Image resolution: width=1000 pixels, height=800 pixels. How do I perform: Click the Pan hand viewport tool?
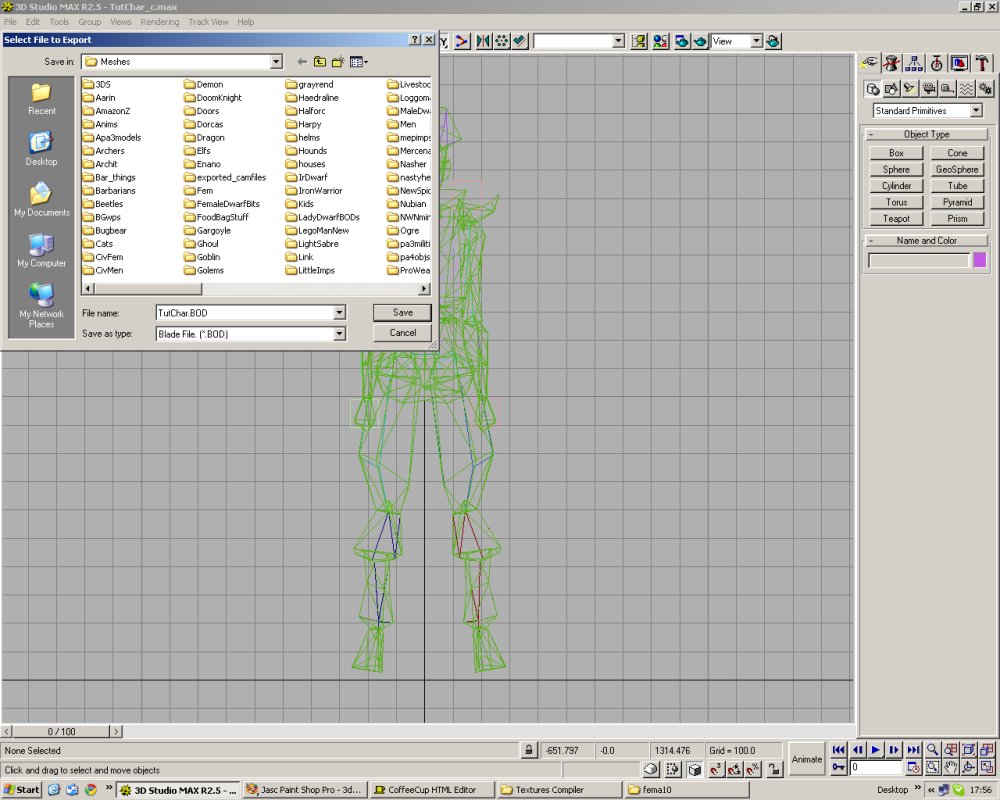point(951,767)
